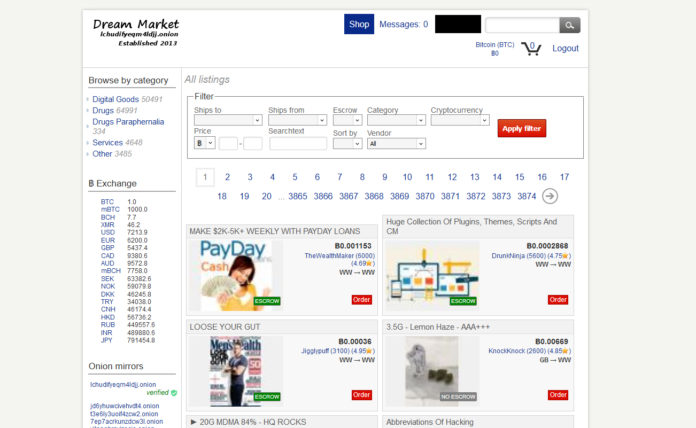Open the Other category
Image resolution: width=696 pixels, height=428 pixels.
pyautogui.click(x=102, y=154)
